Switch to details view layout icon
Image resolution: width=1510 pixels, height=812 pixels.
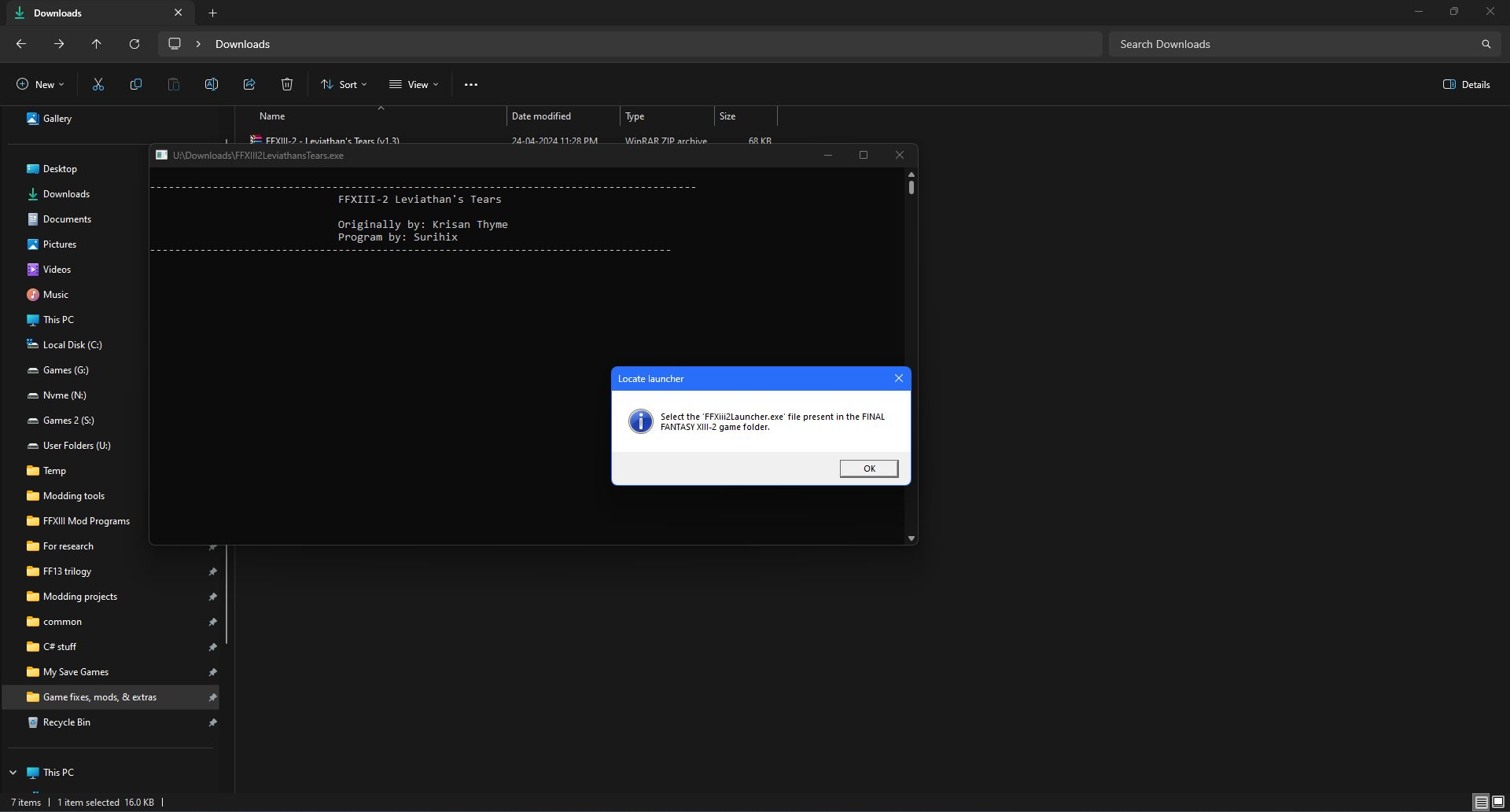(x=1482, y=803)
